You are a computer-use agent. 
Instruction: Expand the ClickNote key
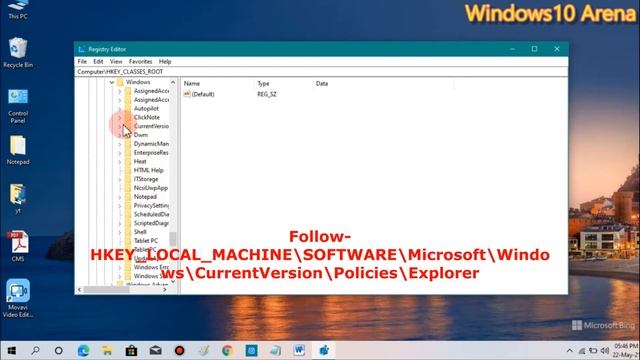[x=120, y=118]
